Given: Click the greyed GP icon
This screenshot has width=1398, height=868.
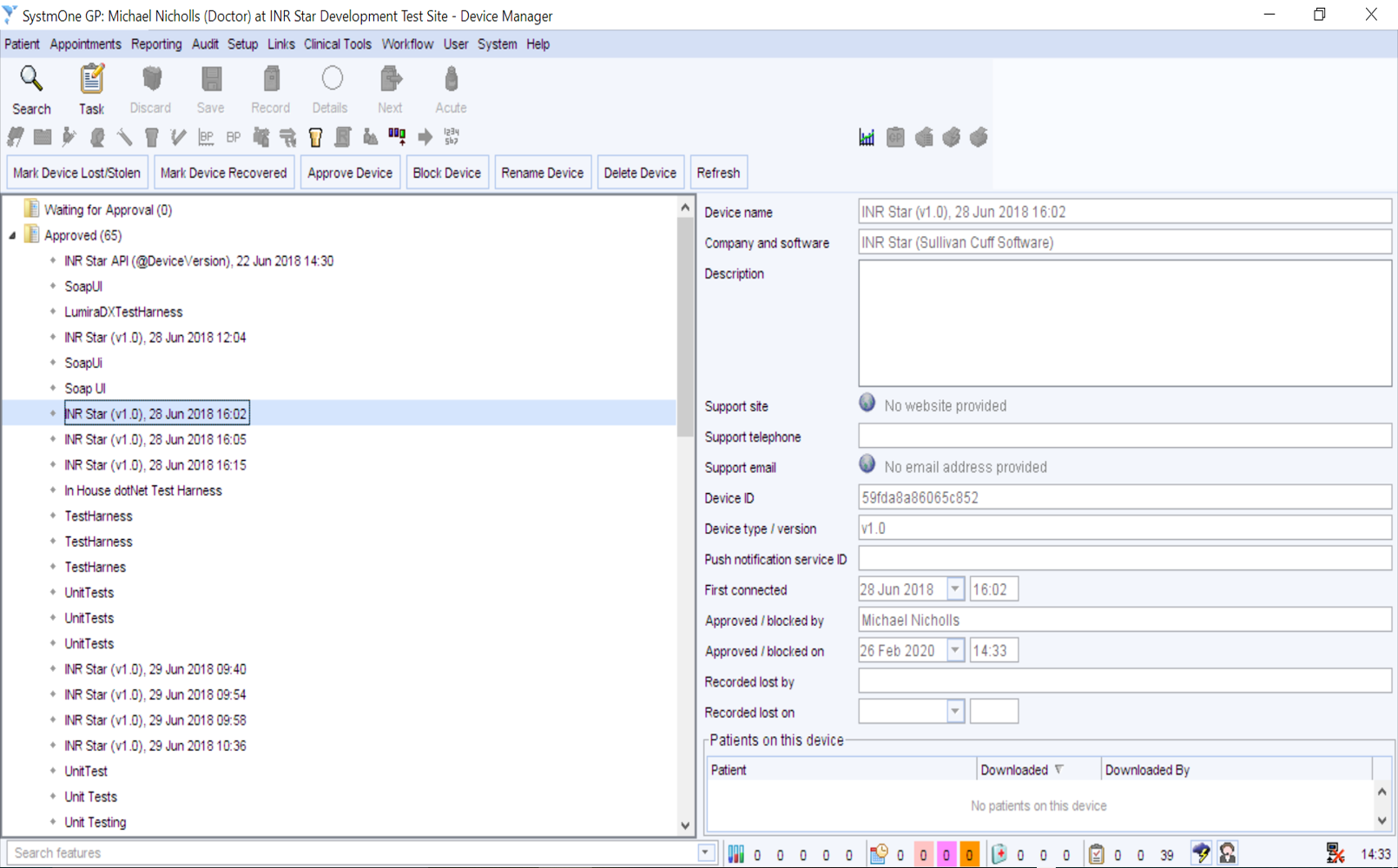Looking at the screenshot, I should (895, 137).
